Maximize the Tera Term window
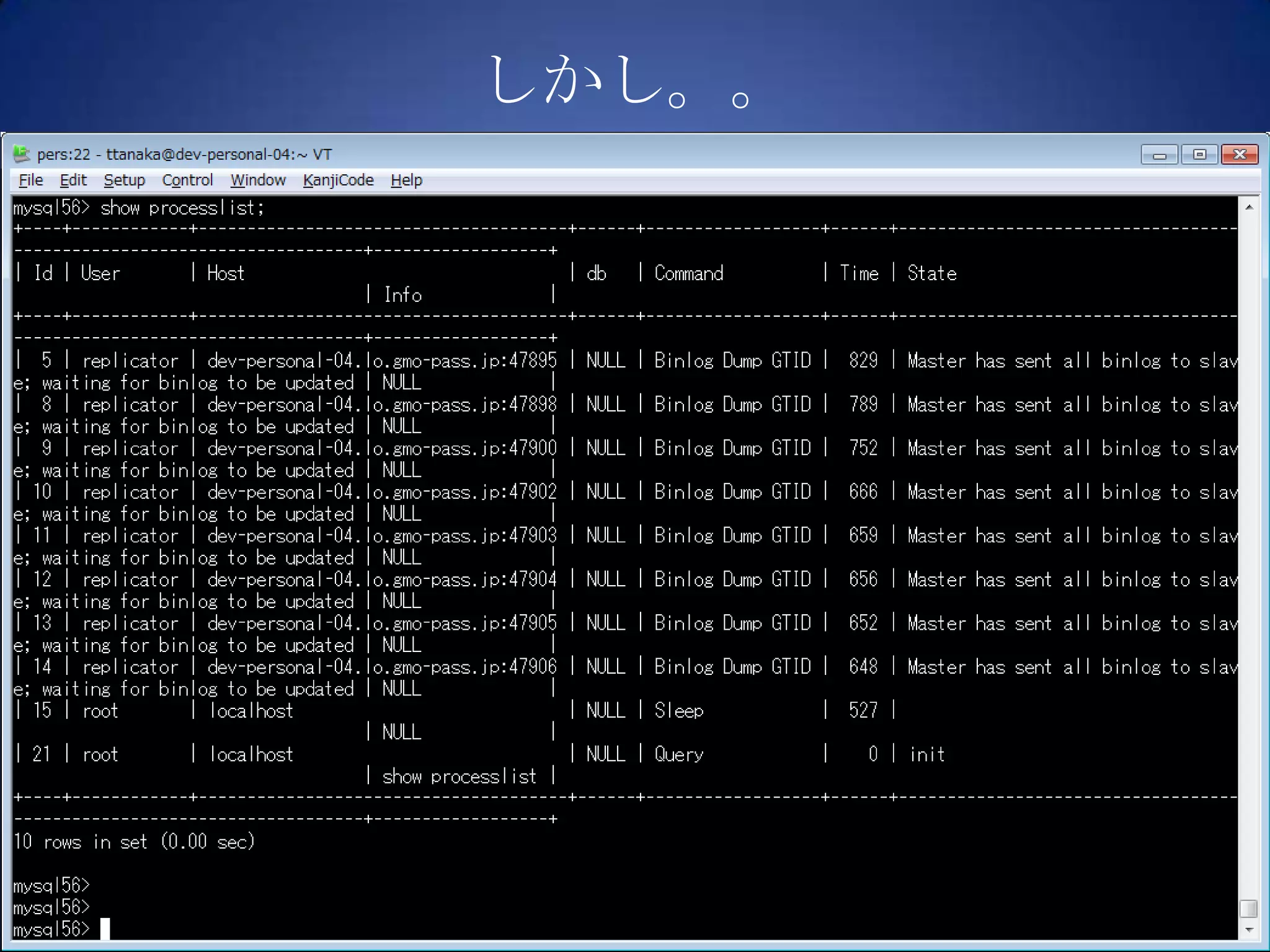 pyautogui.click(x=1199, y=154)
